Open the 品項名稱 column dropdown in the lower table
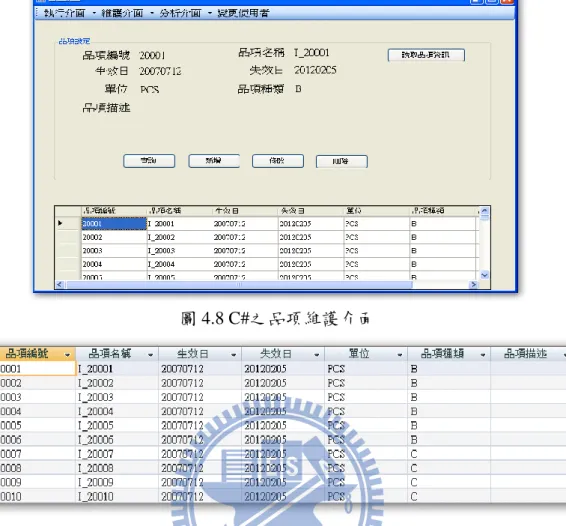Viewport: 566px width, 526px height. (151, 355)
